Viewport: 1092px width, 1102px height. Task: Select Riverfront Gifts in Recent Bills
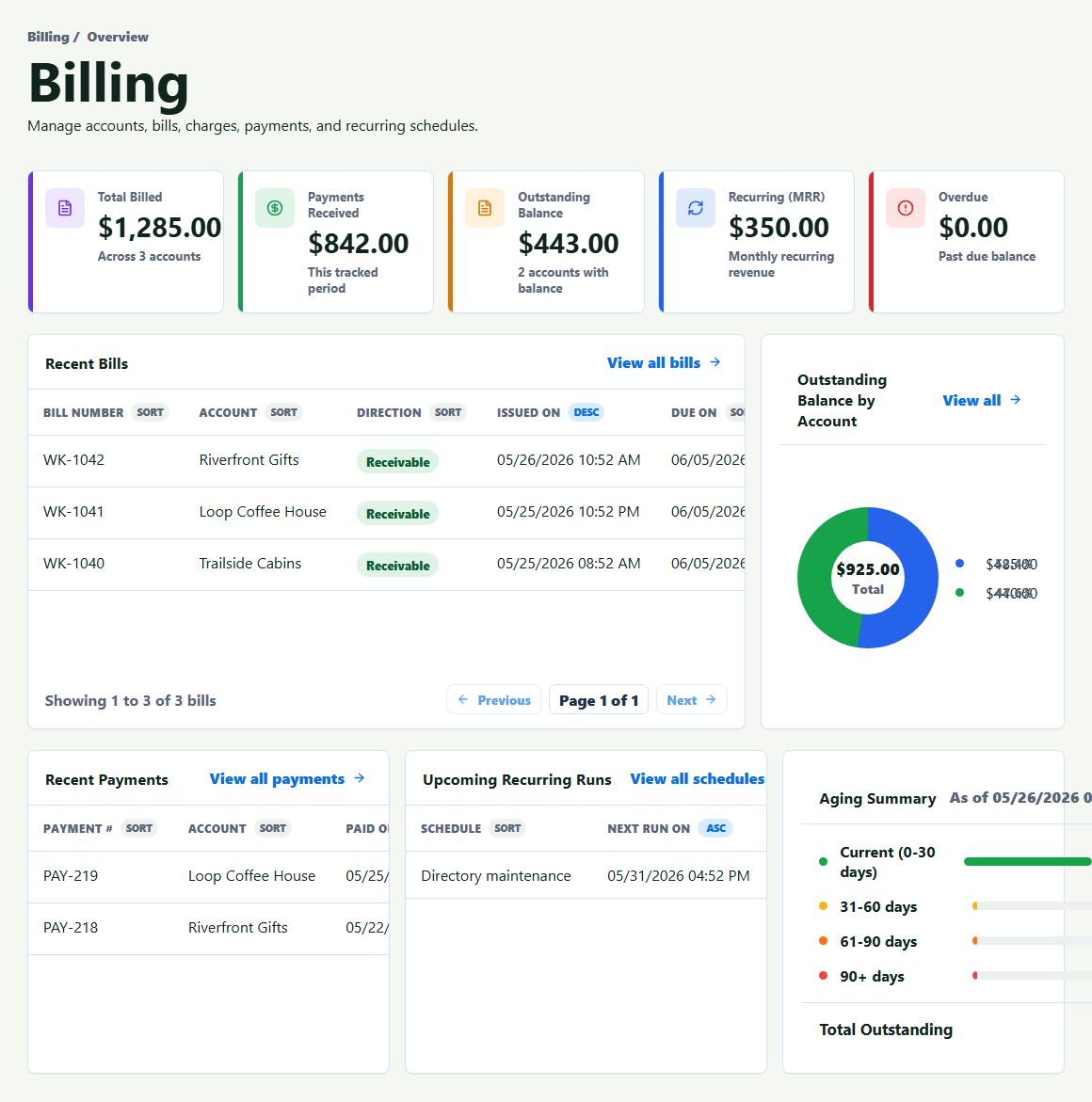249,459
